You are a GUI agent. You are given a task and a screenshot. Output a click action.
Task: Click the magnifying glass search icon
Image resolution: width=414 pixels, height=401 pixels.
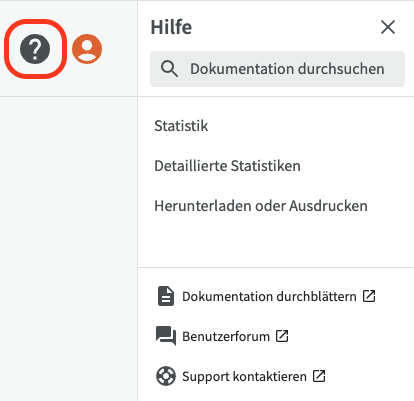[169, 69]
